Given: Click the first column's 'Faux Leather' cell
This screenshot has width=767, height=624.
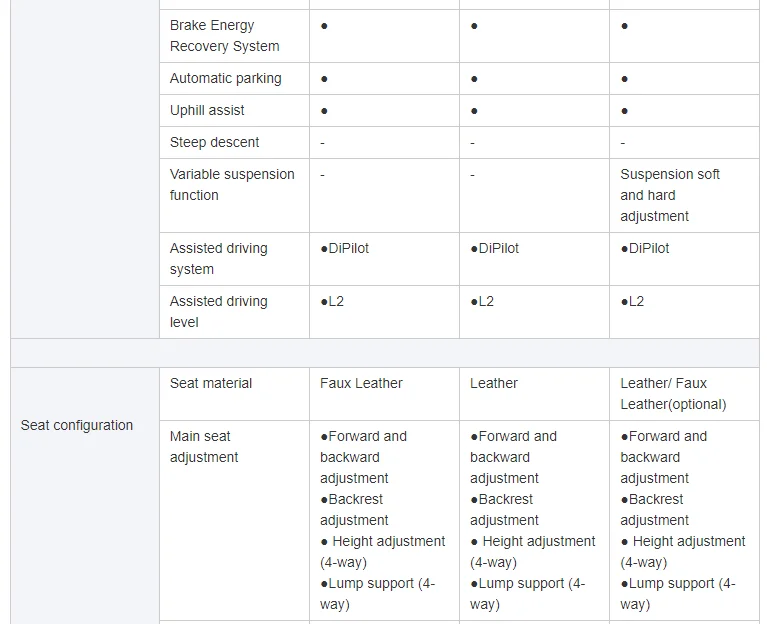Looking at the screenshot, I should point(361,383).
